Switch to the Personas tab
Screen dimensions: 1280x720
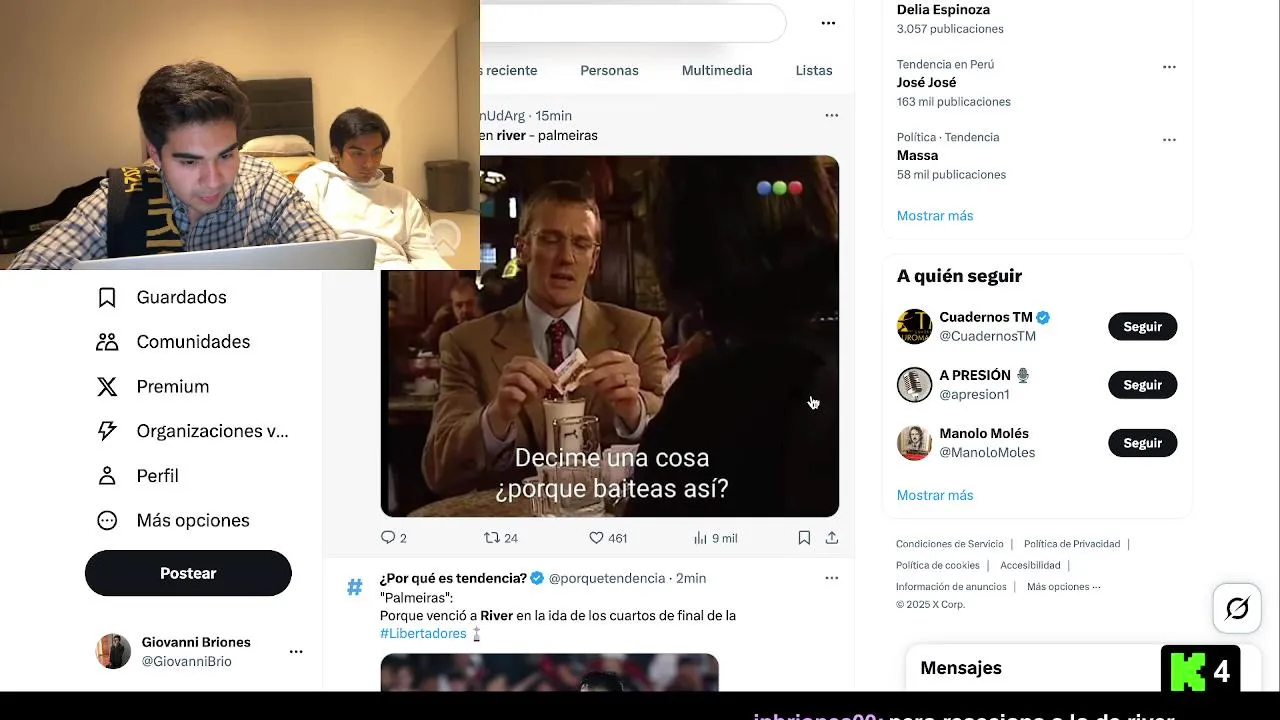tap(609, 70)
